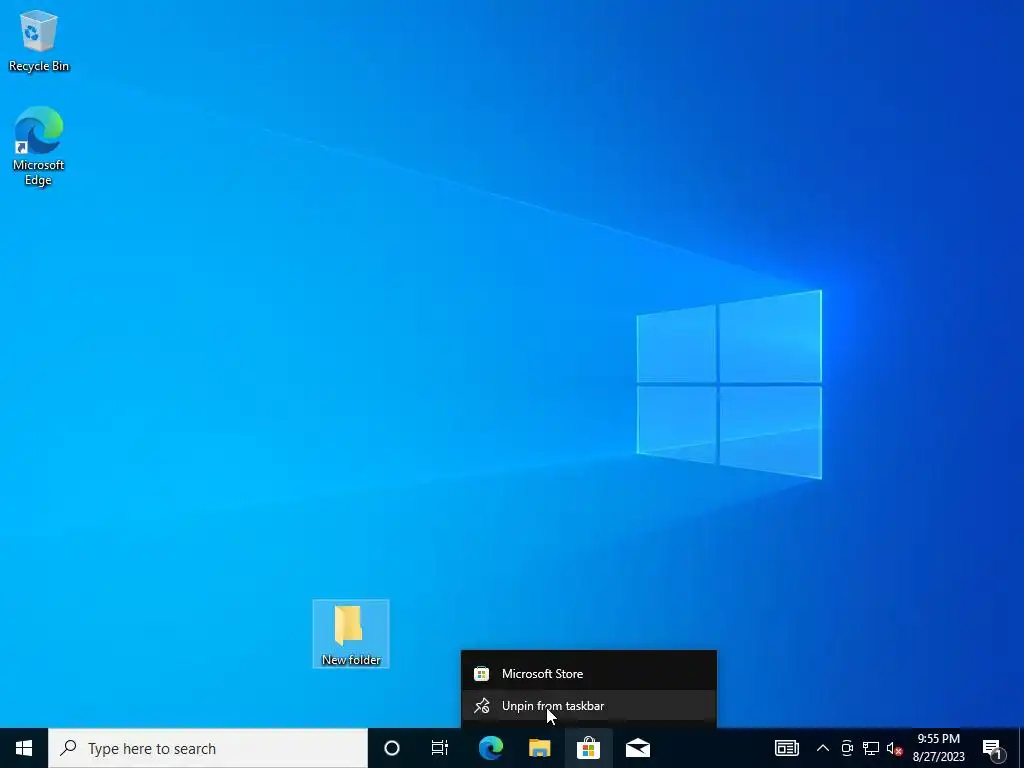
Task: Open the Mail app from taskbar
Action: tap(638, 748)
